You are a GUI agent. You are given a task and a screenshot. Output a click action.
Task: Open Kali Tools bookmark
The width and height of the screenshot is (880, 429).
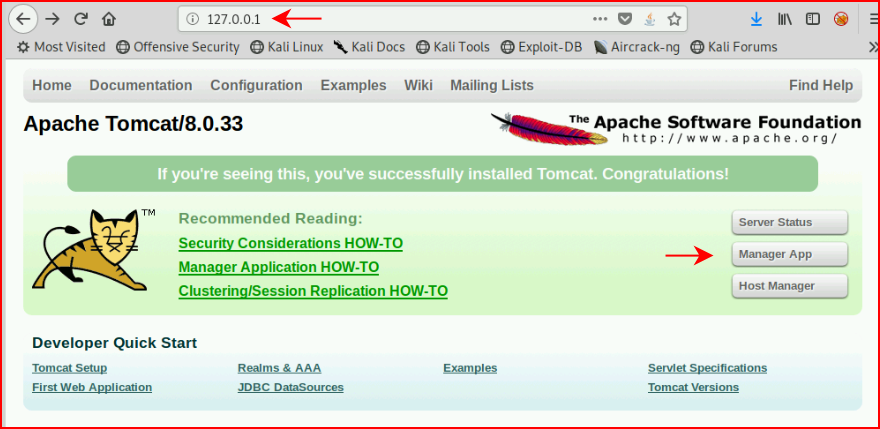coord(452,47)
